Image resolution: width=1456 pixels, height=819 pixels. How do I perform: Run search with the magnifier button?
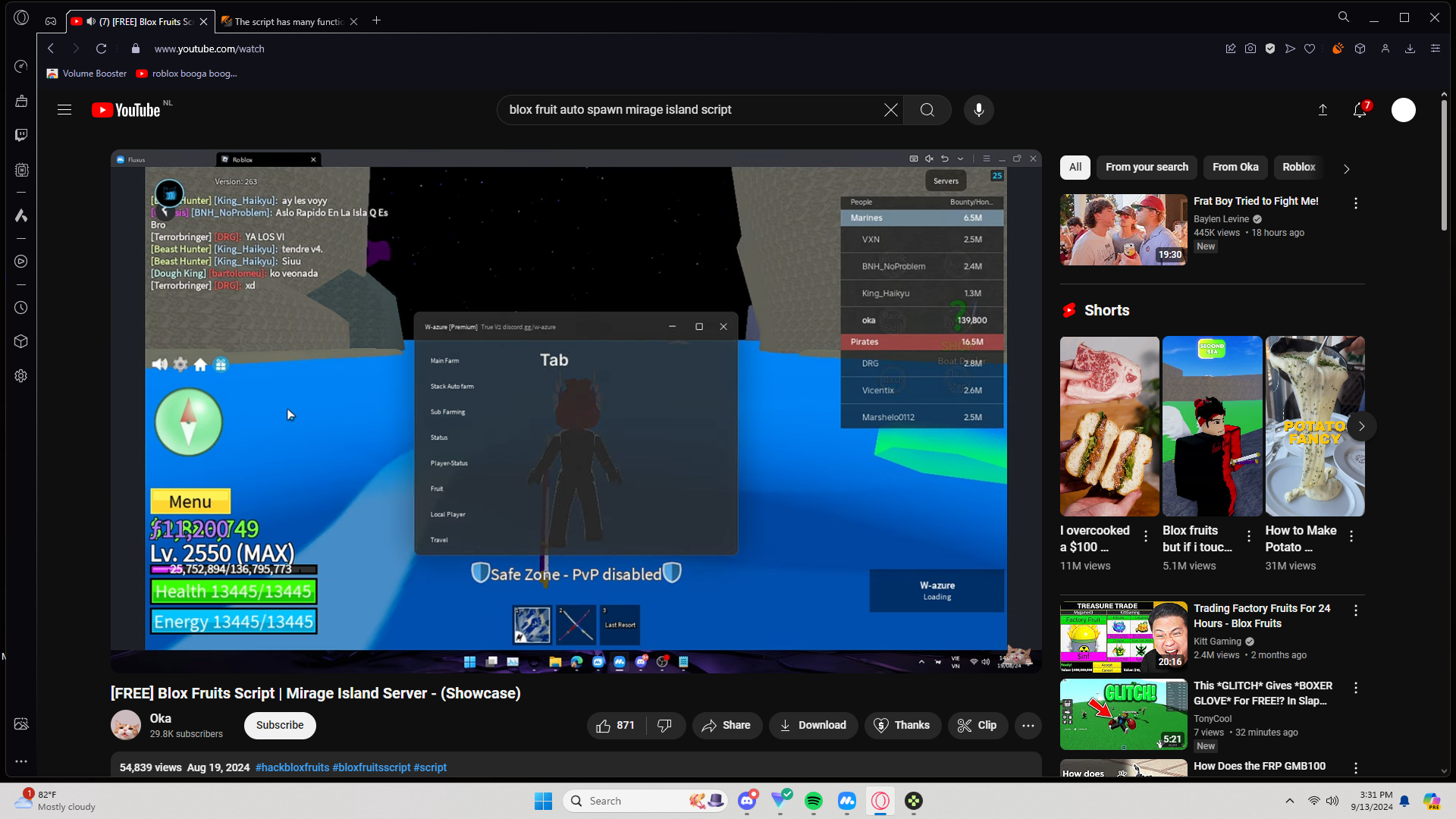point(927,110)
